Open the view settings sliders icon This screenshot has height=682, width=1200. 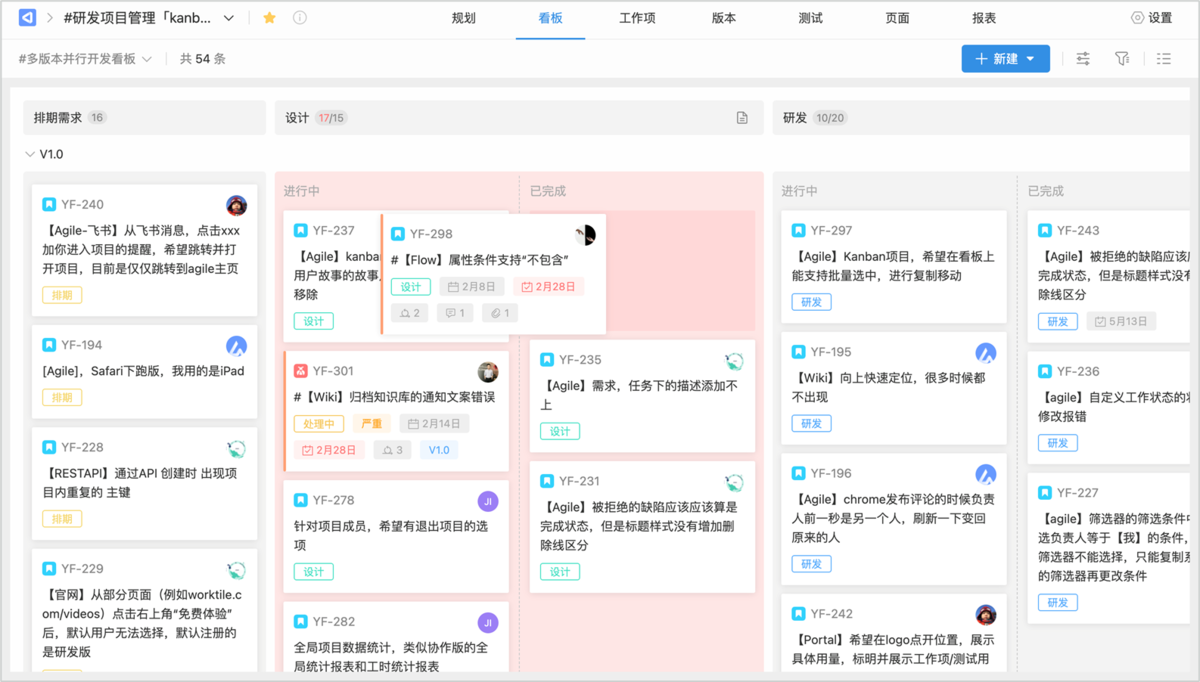coord(1083,59)
